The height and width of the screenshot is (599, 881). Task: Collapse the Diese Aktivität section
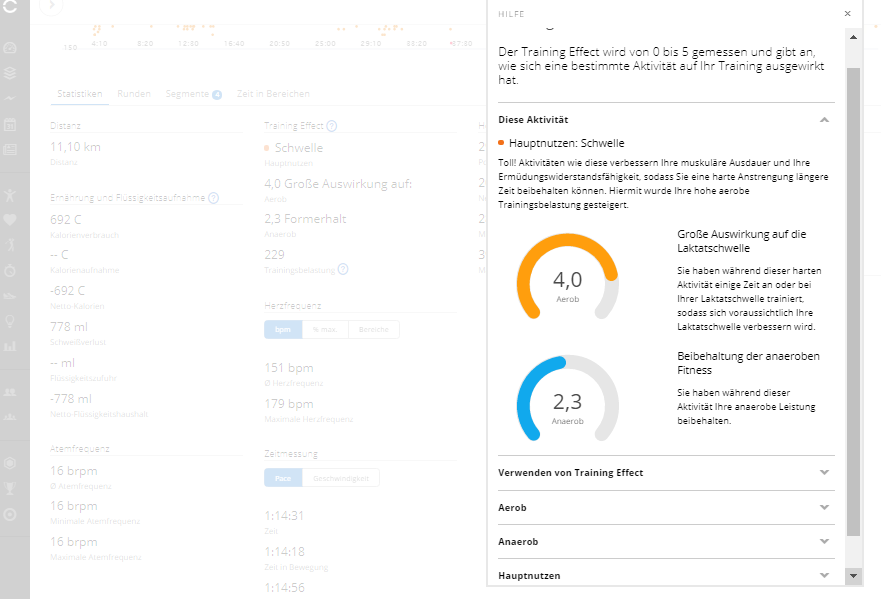click(x=823, y=119)
